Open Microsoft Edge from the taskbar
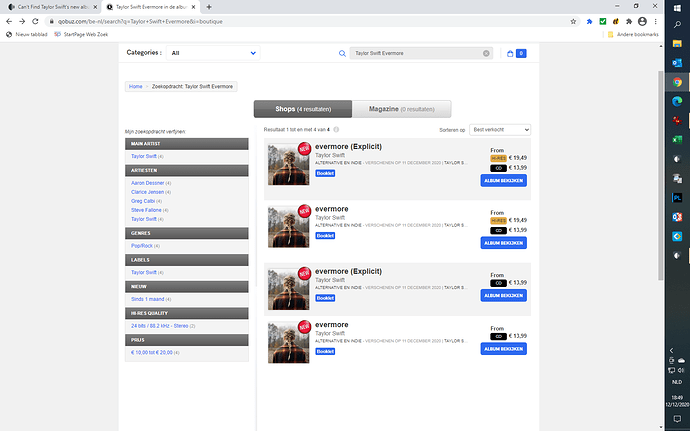Screen dimensions: 690x431 click(677, 101)
